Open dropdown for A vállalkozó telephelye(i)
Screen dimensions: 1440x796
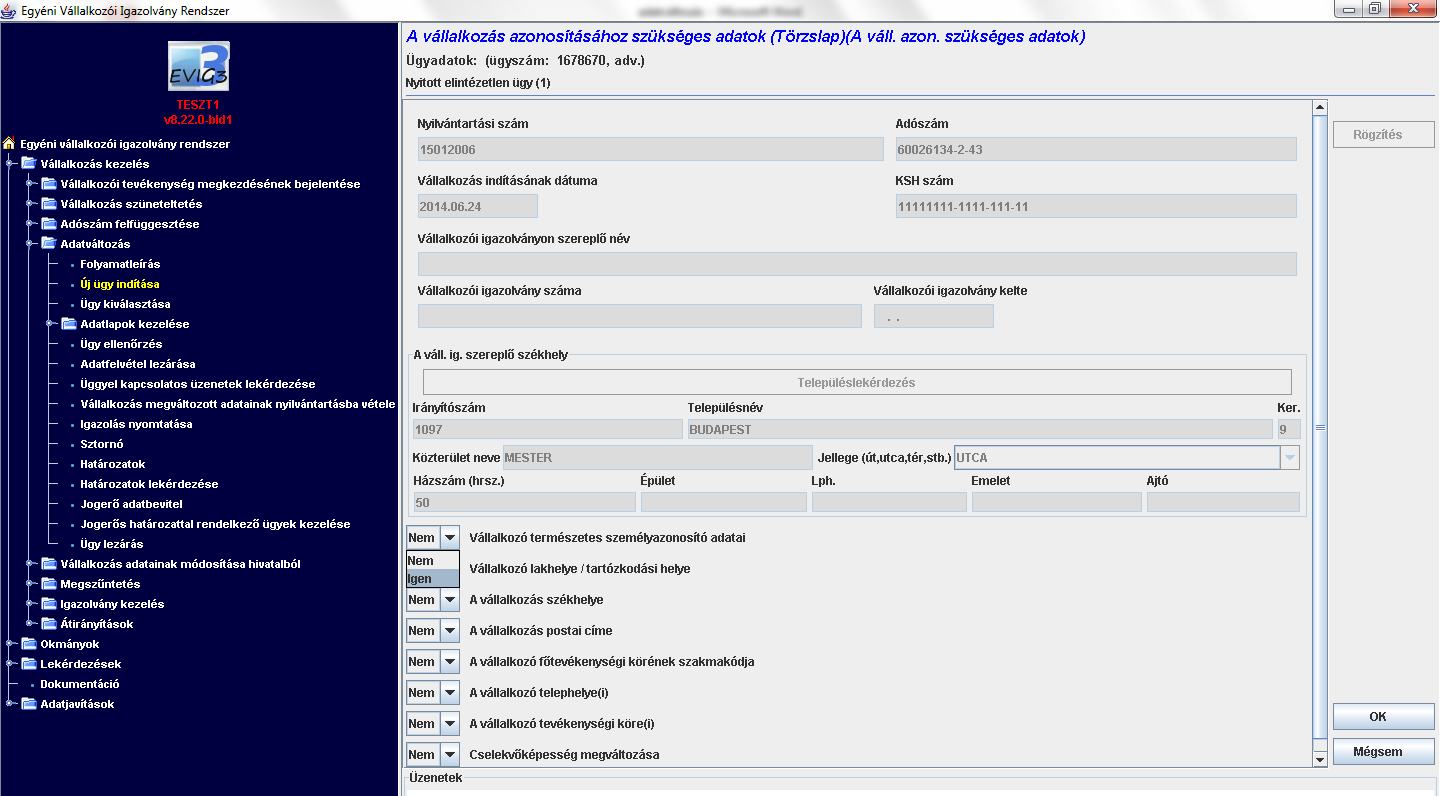click(x=450, y=693)
